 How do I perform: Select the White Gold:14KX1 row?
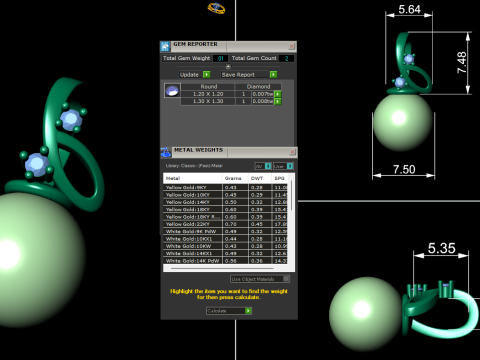(x=225, y=253)
